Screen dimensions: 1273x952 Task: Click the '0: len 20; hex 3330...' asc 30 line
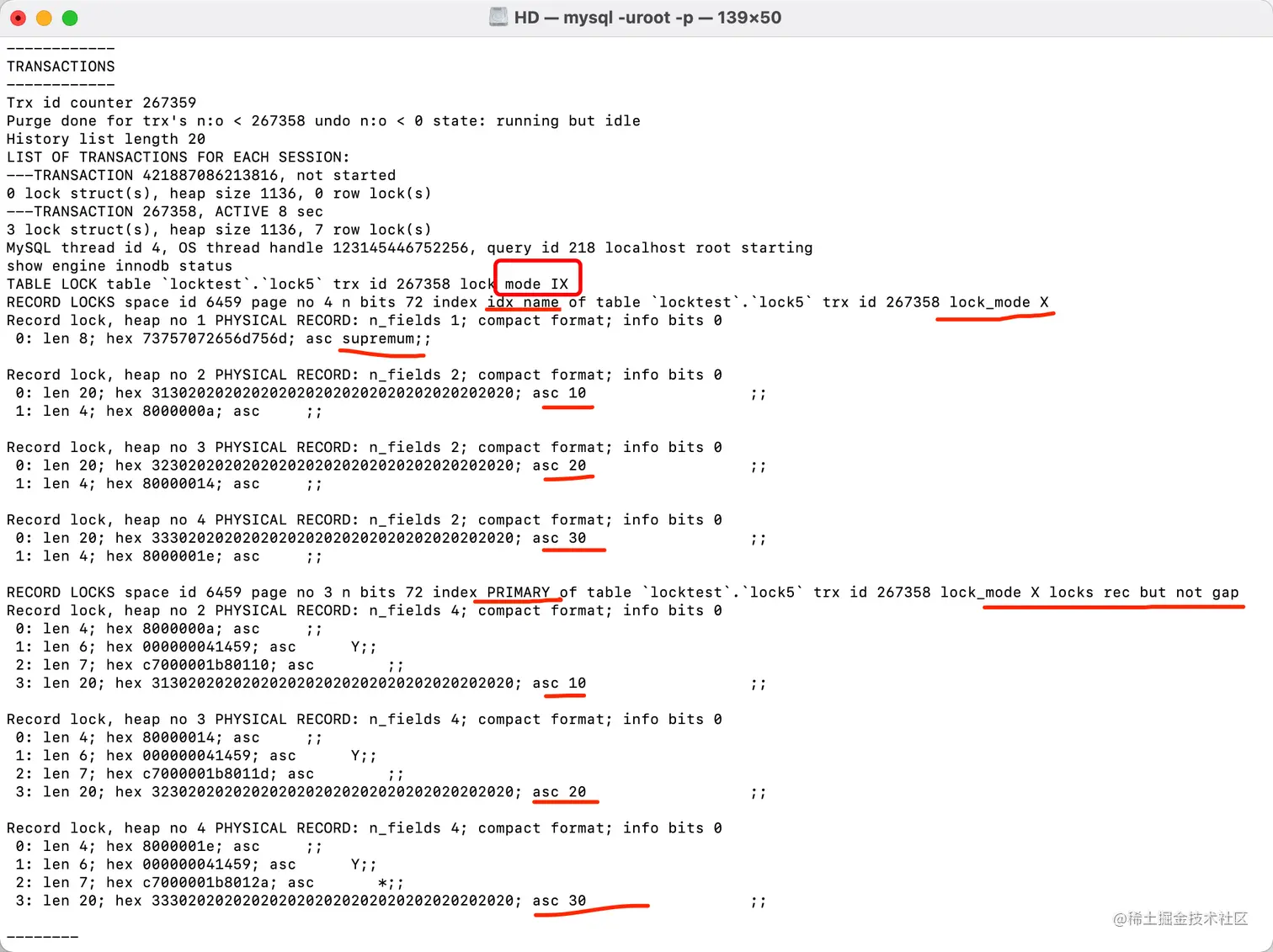point(391,539)
